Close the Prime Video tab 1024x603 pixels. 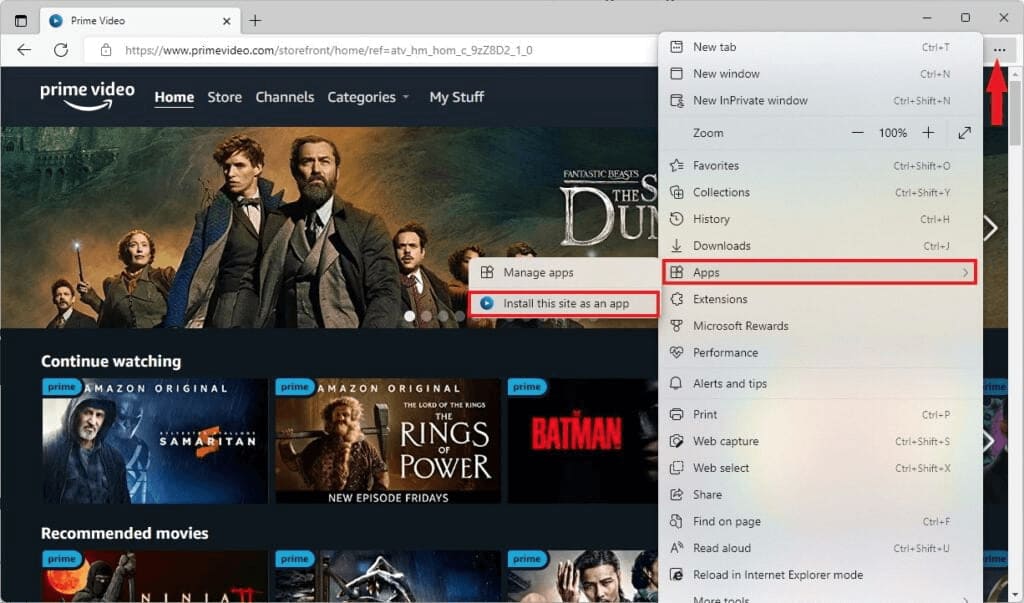tap(226, 21)
